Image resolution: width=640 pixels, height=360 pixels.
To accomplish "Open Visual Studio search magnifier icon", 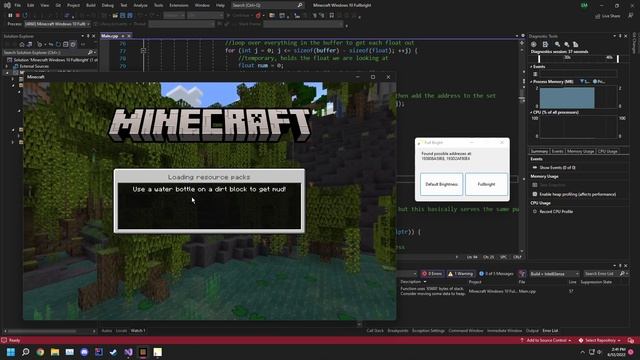I will (300, 5).
